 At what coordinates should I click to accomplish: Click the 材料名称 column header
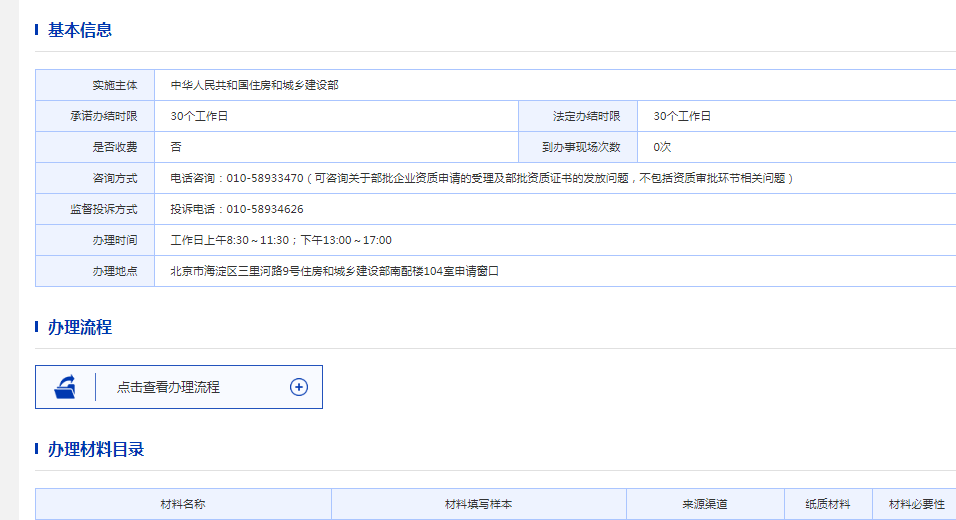point(183,504)
